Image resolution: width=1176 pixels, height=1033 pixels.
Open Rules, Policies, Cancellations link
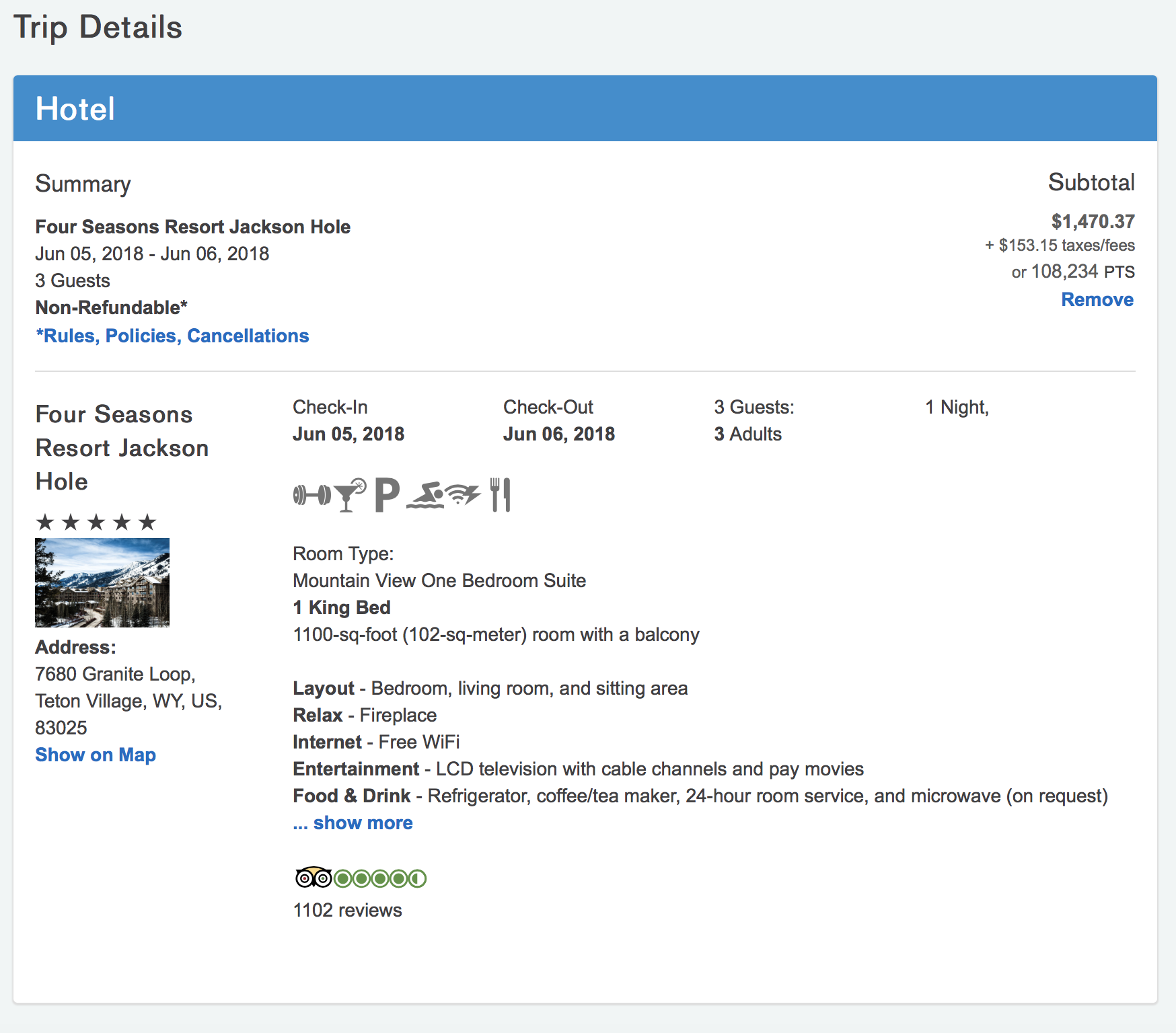(x=172, y=336)
